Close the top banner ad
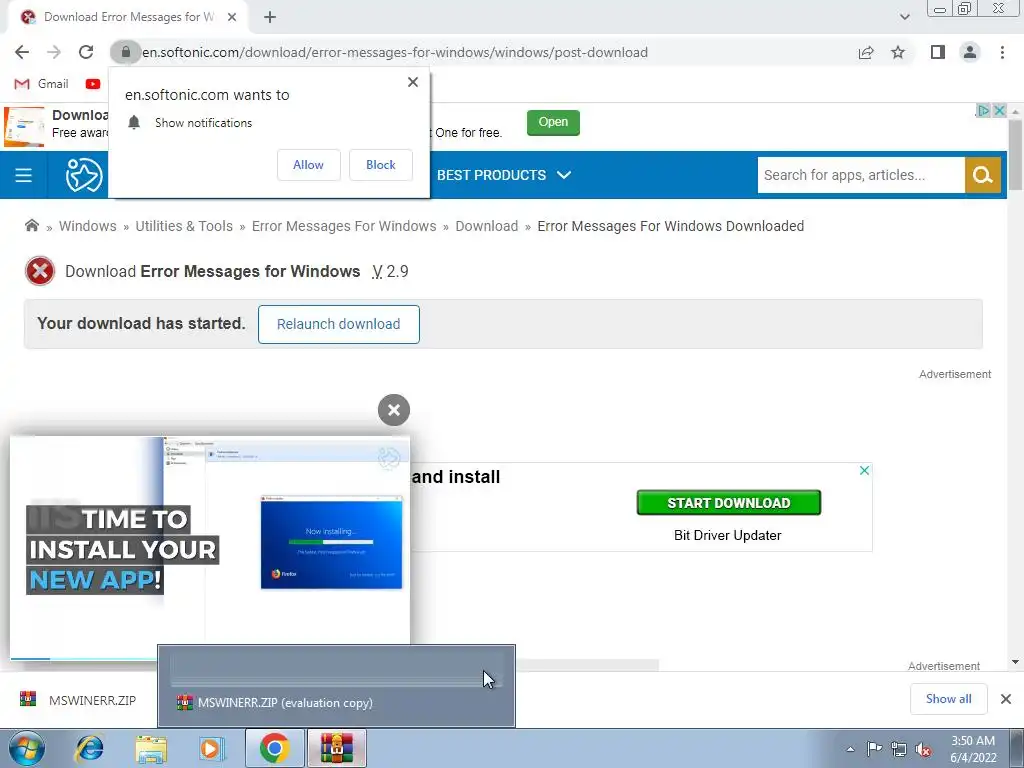Image resolution: width=1024 pixels, height=768 pixels. 999,110
